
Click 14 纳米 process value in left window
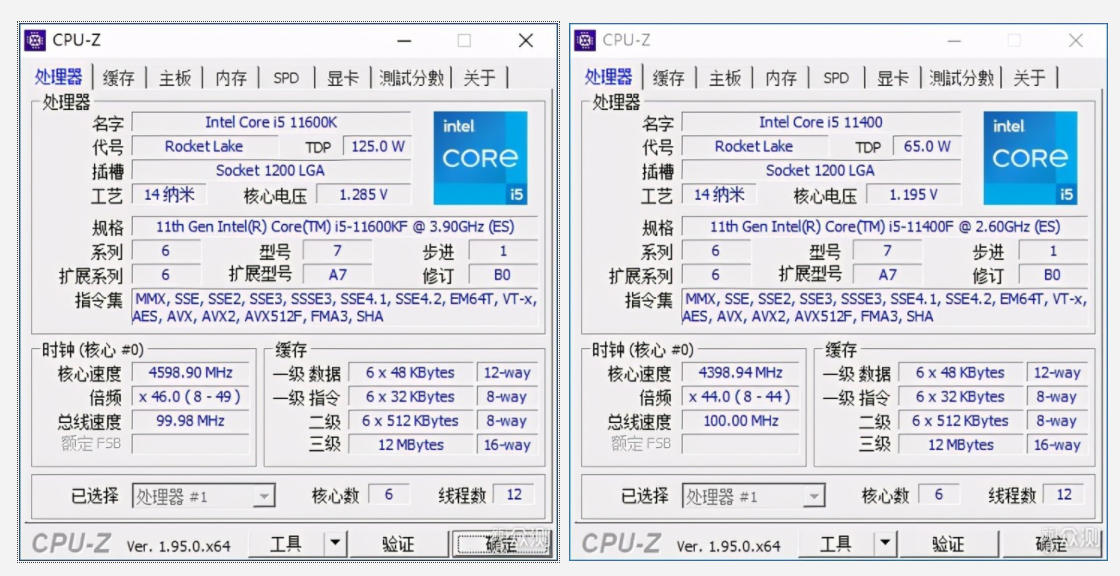coord(169,194)
